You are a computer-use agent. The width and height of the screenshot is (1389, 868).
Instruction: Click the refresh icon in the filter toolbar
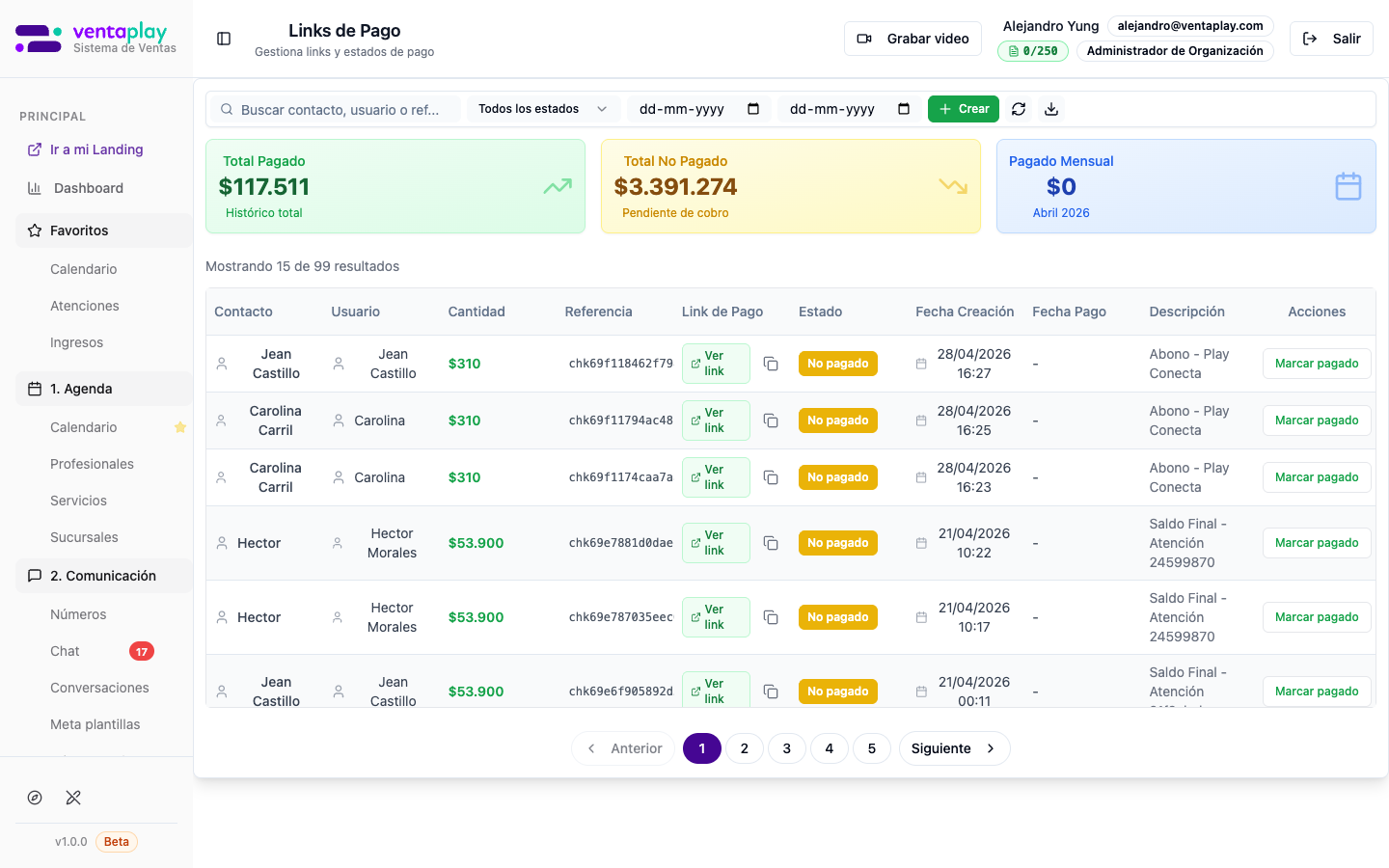(1018, 109)
